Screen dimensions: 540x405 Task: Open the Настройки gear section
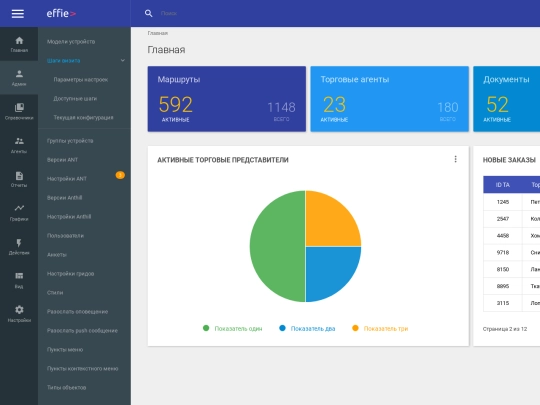[x=19, y=314]
